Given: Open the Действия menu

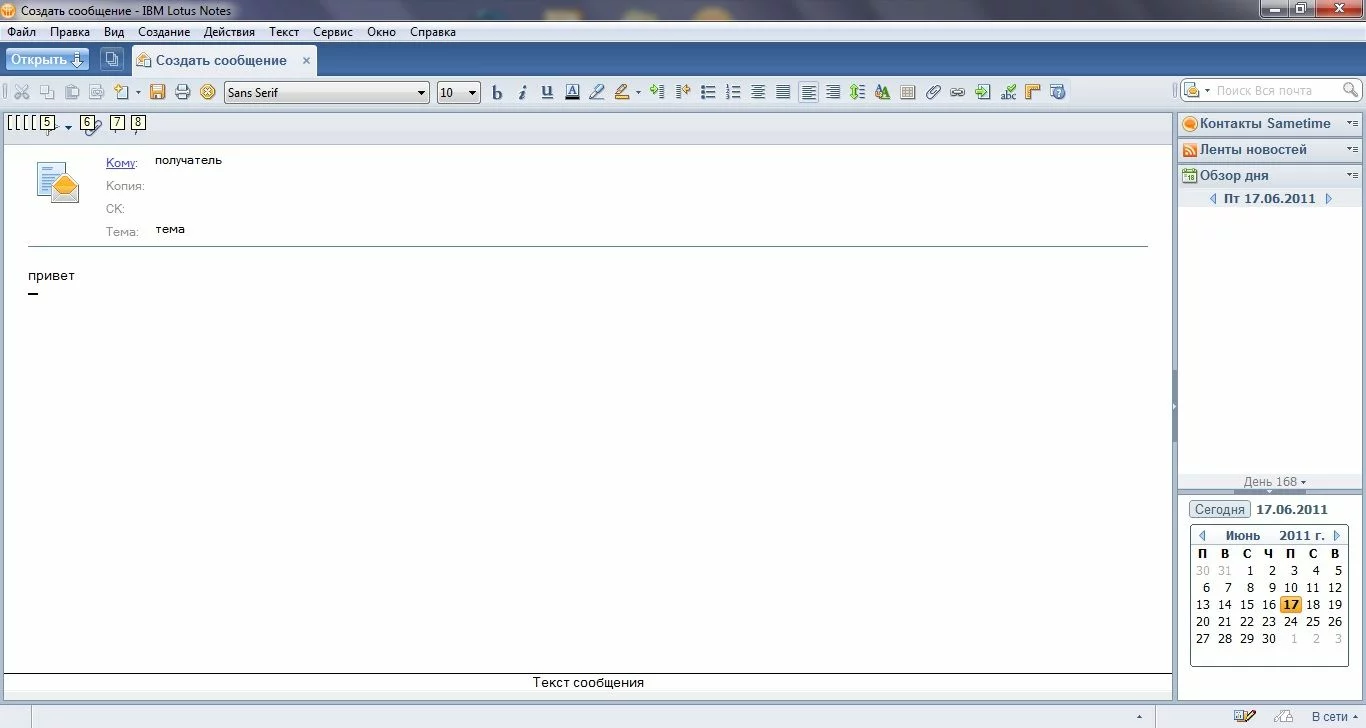Looking at the screenshot, I should coord(229,32).
